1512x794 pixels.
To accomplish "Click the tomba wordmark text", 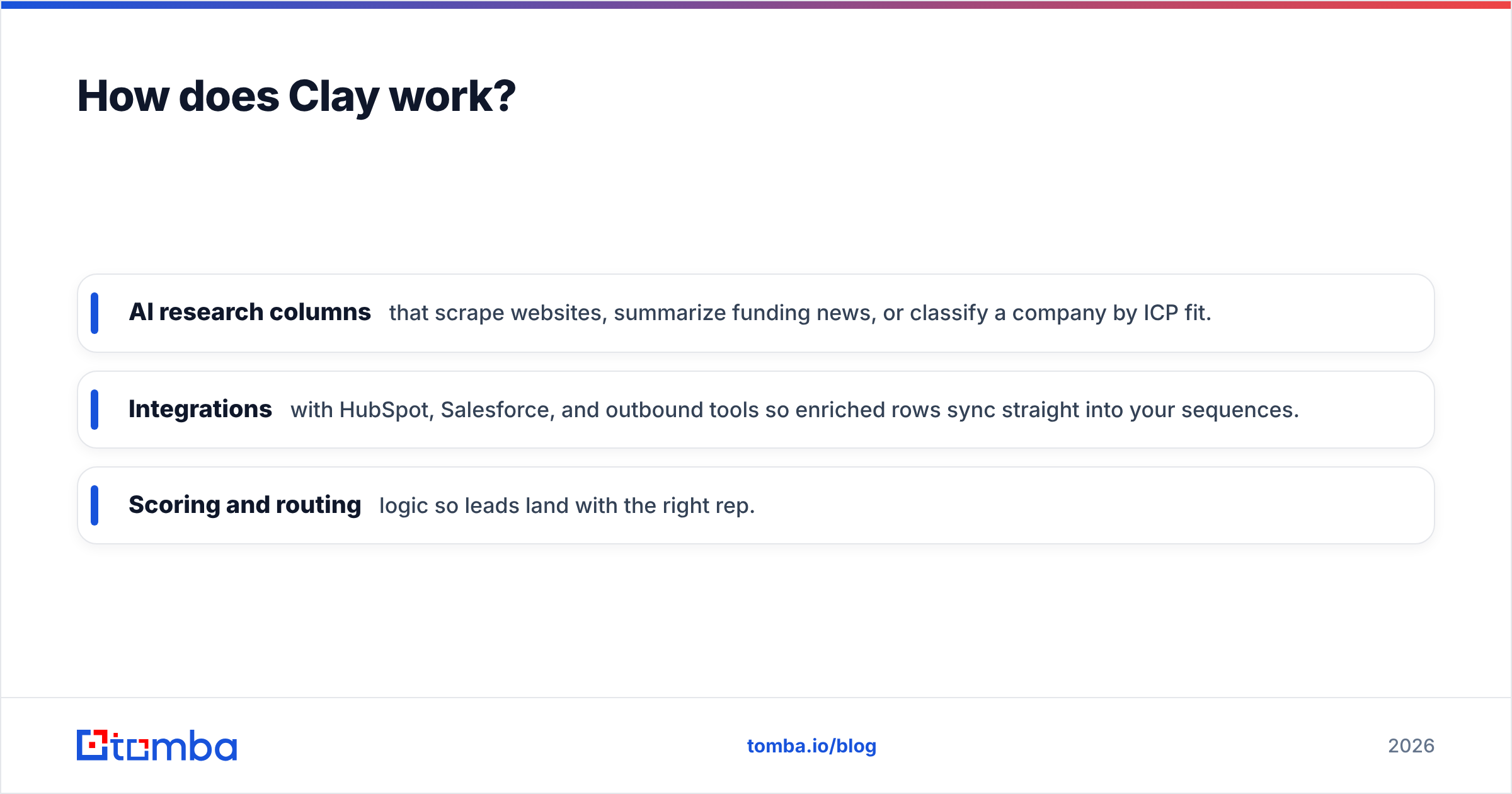I will (175, 745).
